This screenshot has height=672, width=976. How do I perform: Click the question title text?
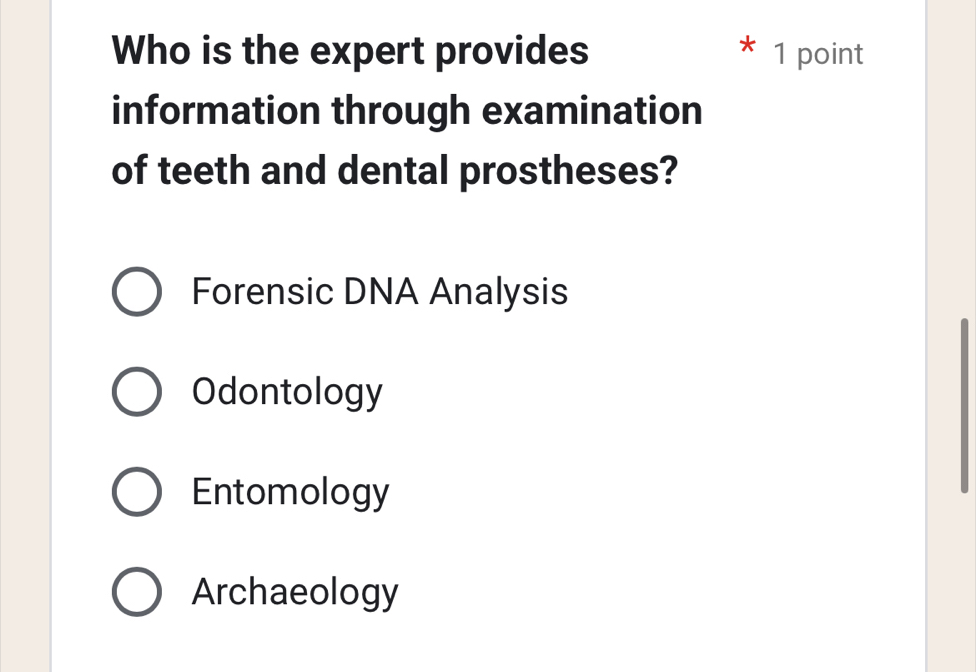tap(400, 110)
